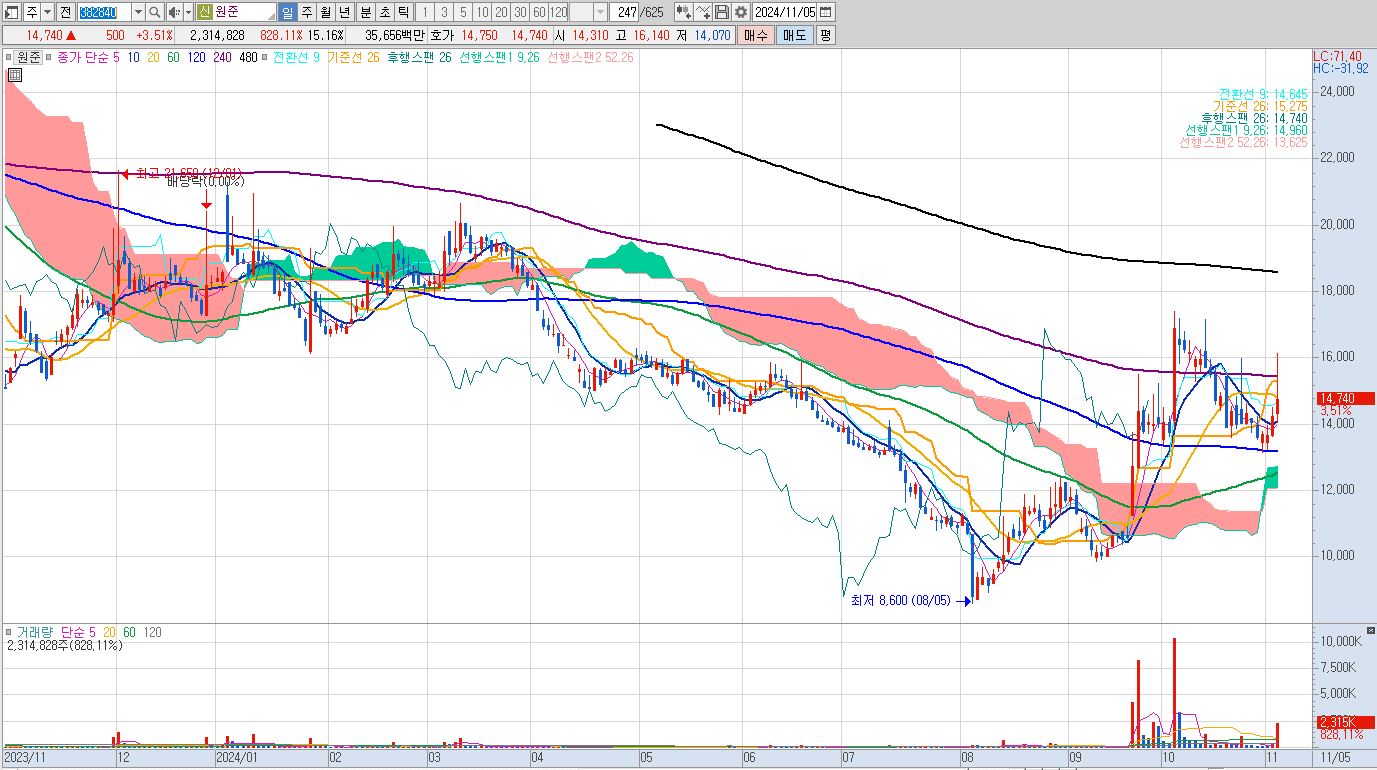Select the 분 minute chart tab

pos(365,12)
